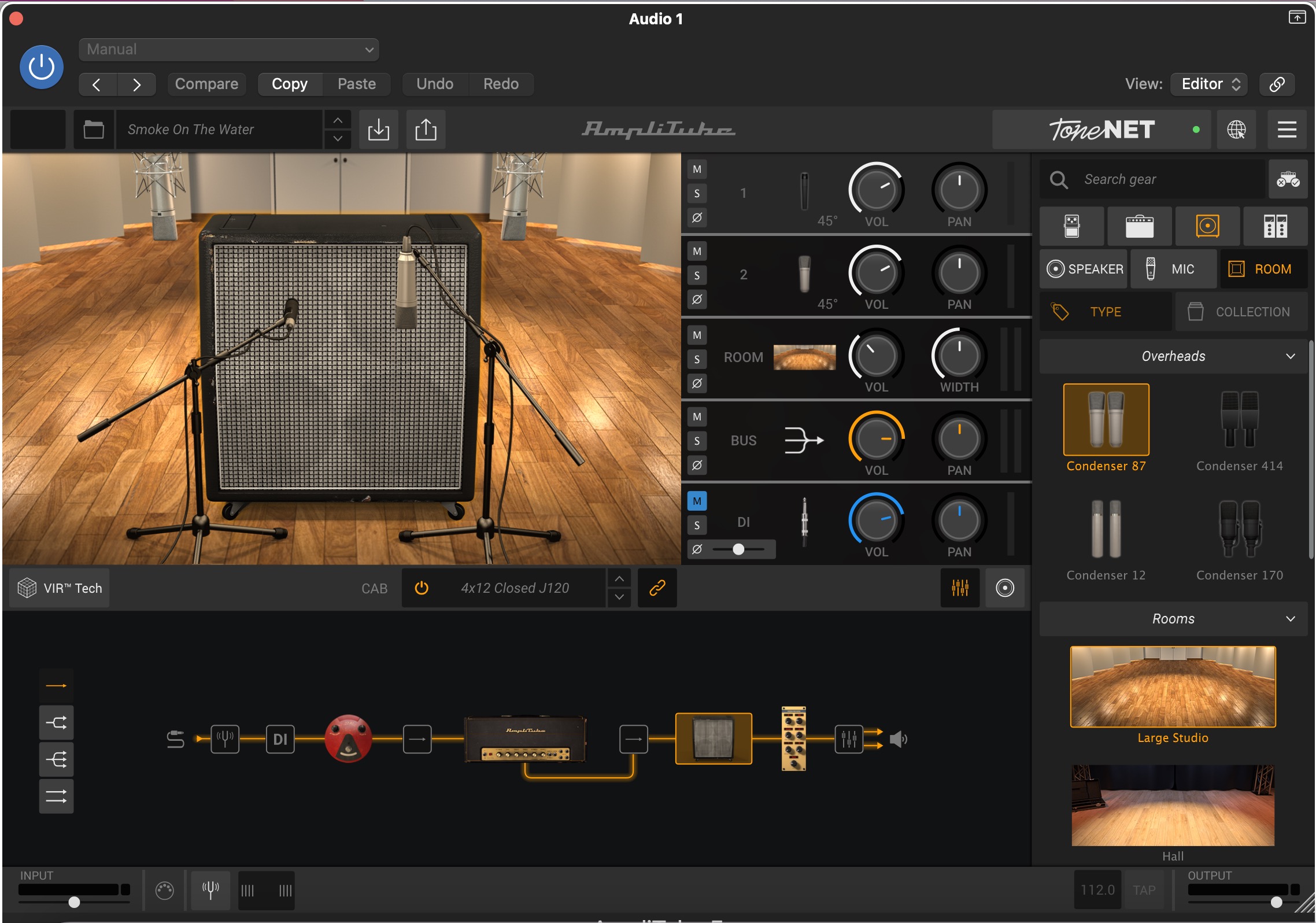The width and height of the screenshot is (1316, 923).
Task: Toggle the plugin power bypass button
Action: click(x=42, y=67)
